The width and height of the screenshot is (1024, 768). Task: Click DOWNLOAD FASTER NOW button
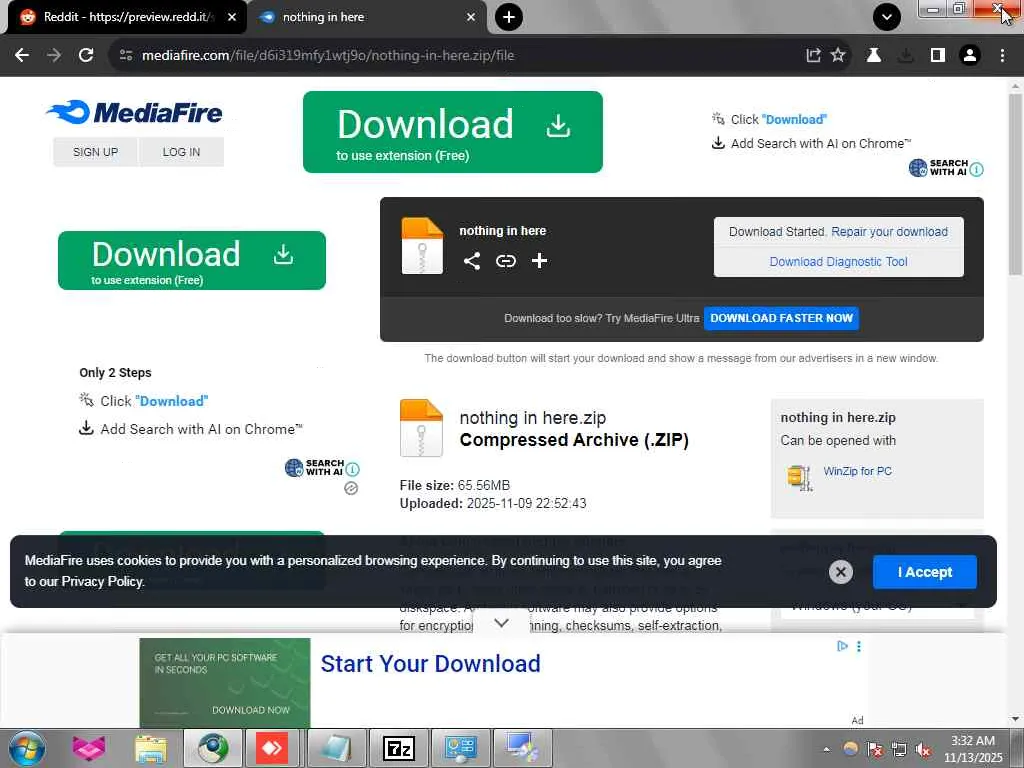(x=781, y=318)
